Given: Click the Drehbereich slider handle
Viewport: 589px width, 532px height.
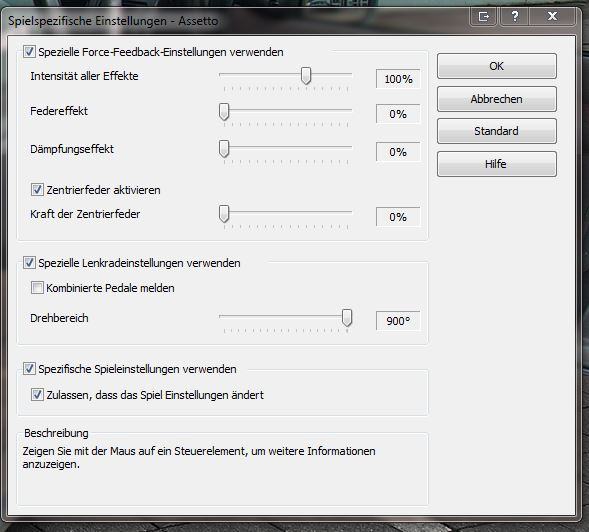Looking at the screenshot, I should [x=347, y=318].
